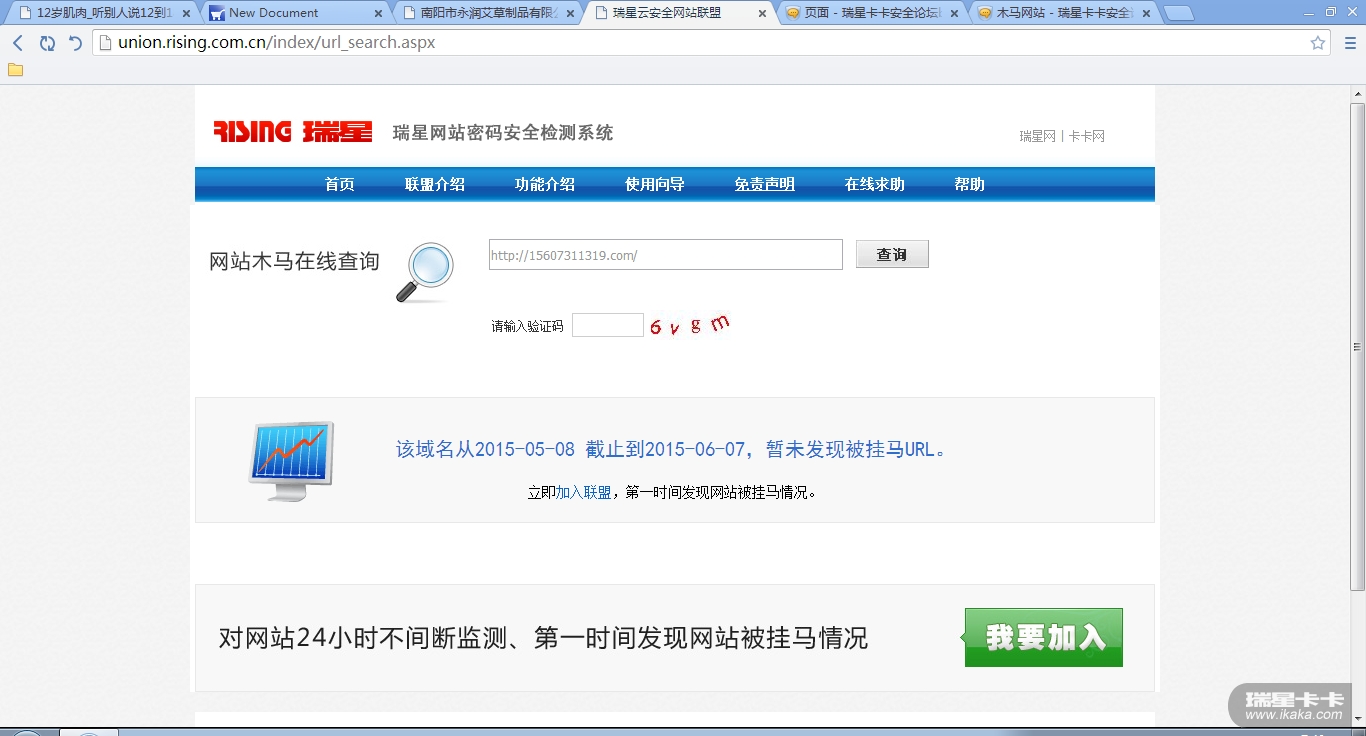This screenshot has height=736, width=1366.
Task: Close the 12岁肌肉 tab
Action: tap(186, 14)
